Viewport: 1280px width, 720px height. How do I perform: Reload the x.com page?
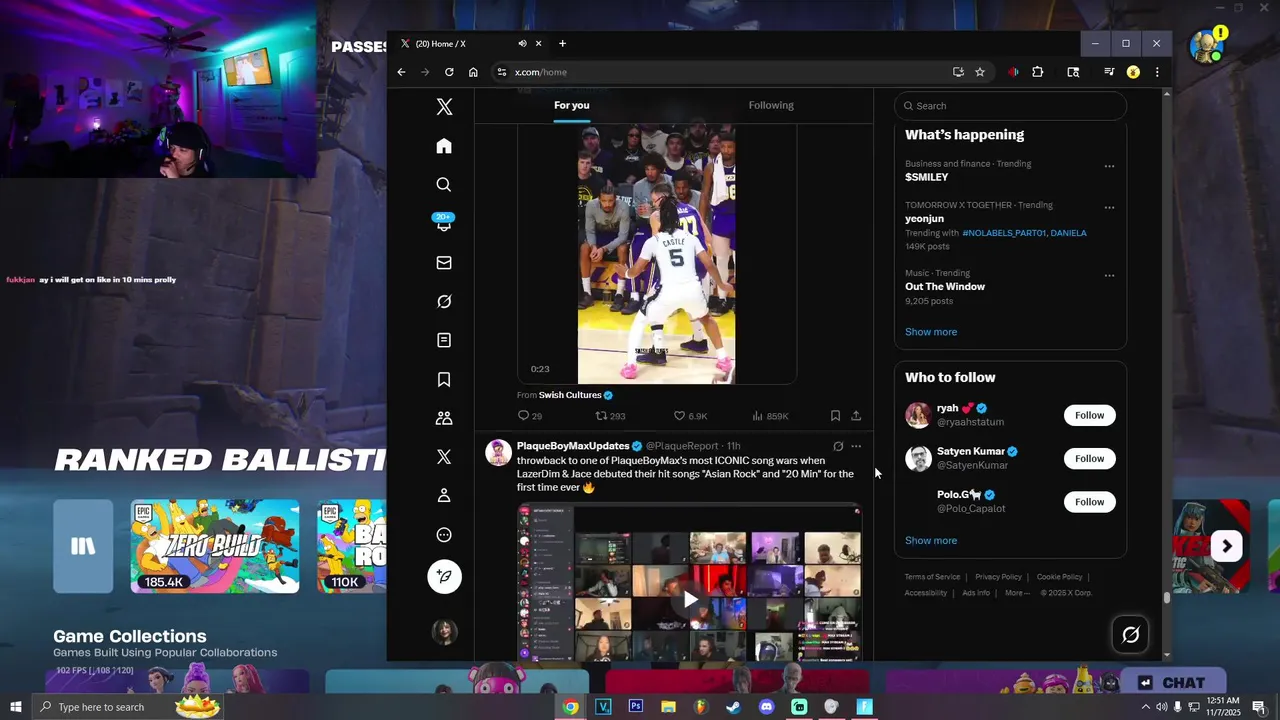[449, 72]
